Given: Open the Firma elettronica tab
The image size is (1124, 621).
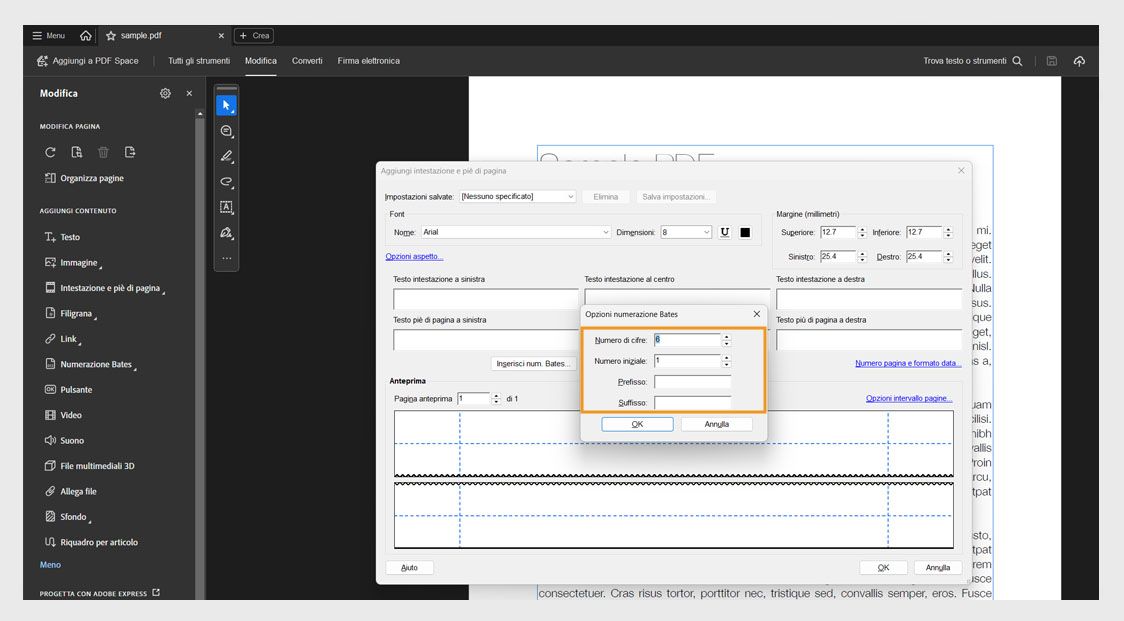Looking at the screenshot, I should pyautogui.click(x=368, y=61).
